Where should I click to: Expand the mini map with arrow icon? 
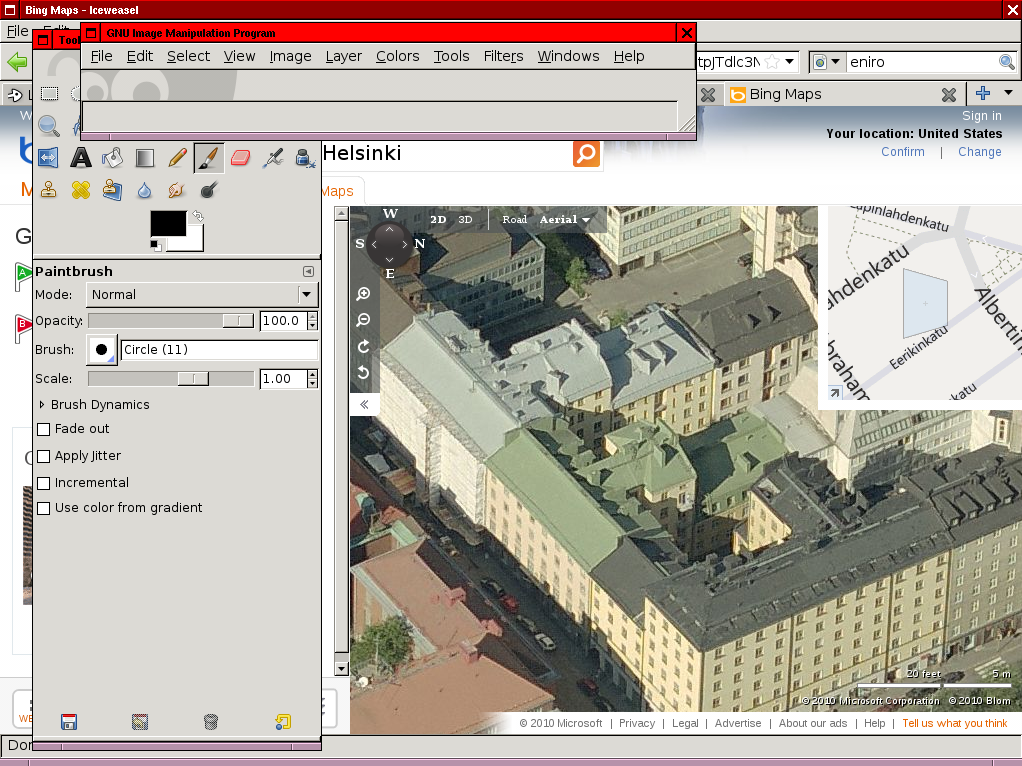(x=835, y=392)
